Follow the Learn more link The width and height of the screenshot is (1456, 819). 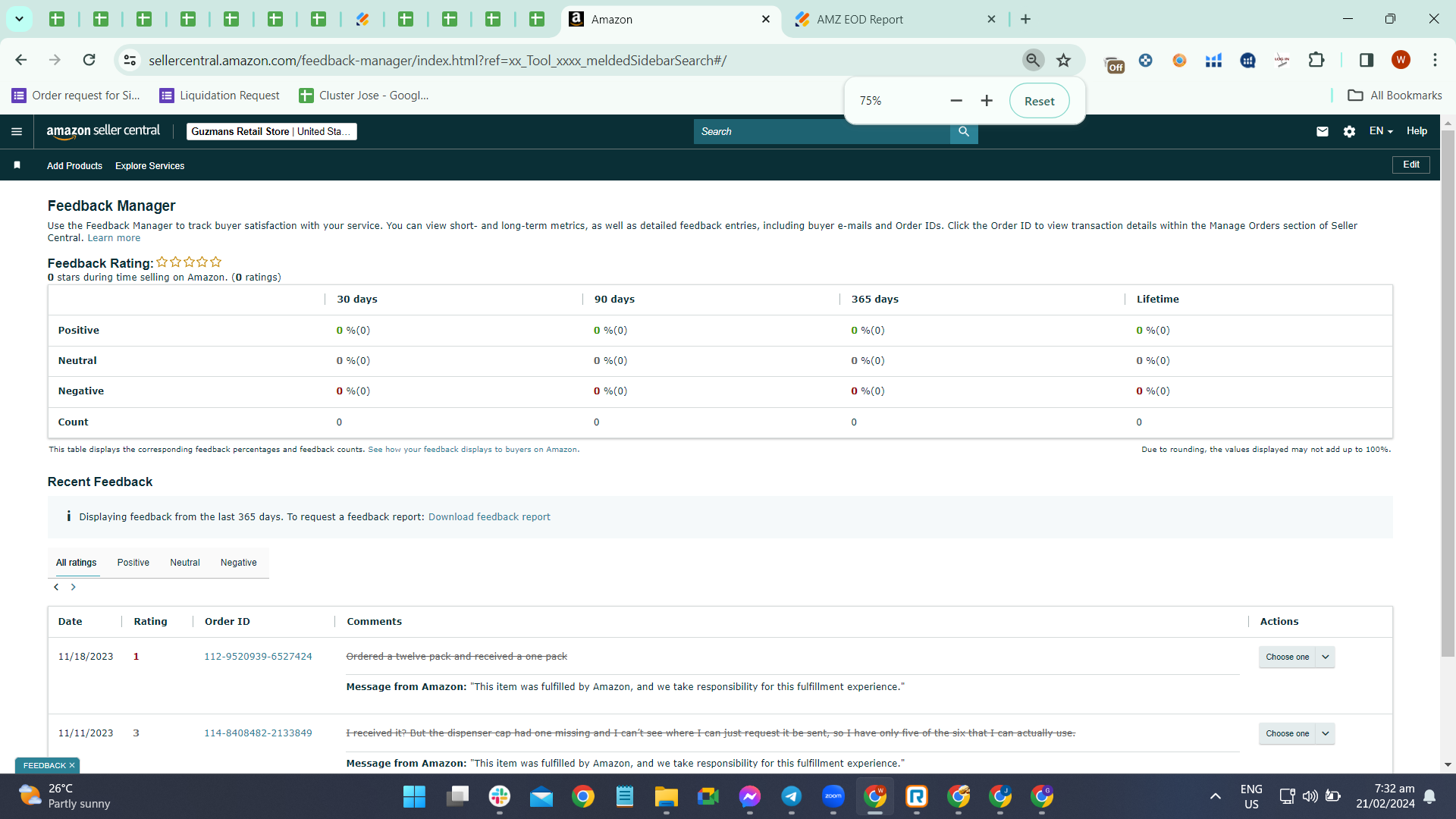(x=114, y=238)
